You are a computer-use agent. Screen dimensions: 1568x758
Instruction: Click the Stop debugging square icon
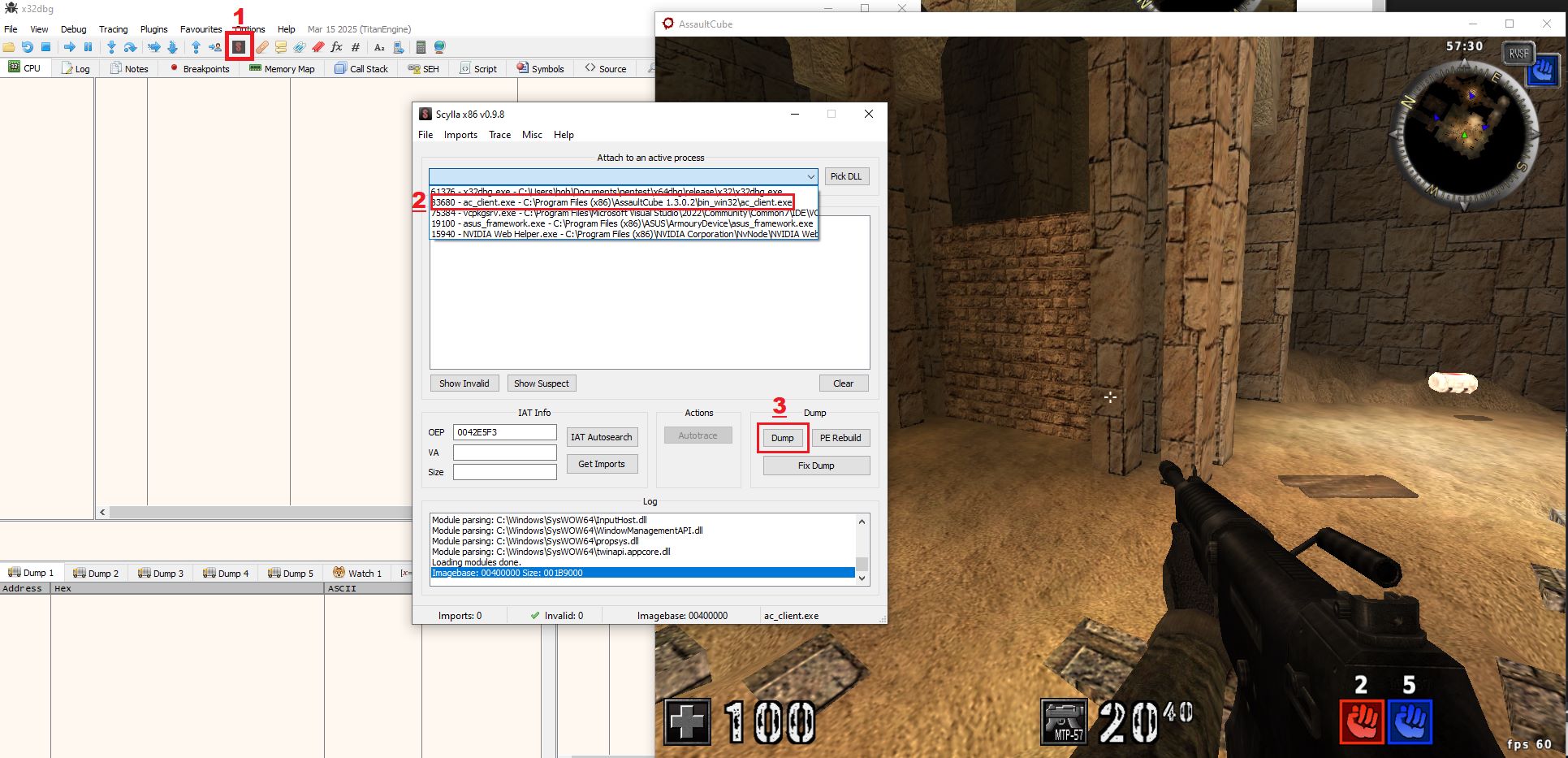pos(46,47)
